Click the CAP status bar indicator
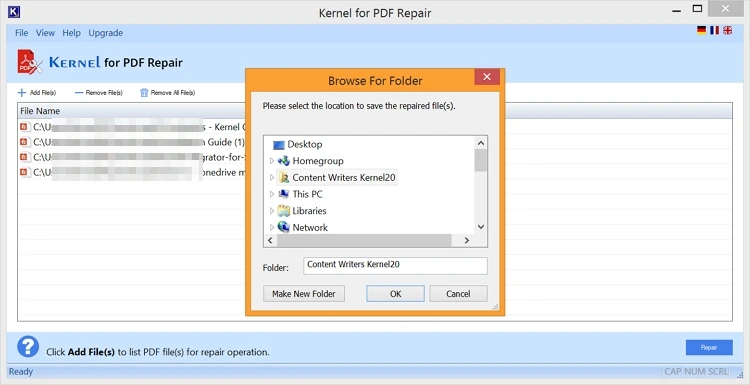Viewport: 750px width, 385px height. [x=673, y=372]
